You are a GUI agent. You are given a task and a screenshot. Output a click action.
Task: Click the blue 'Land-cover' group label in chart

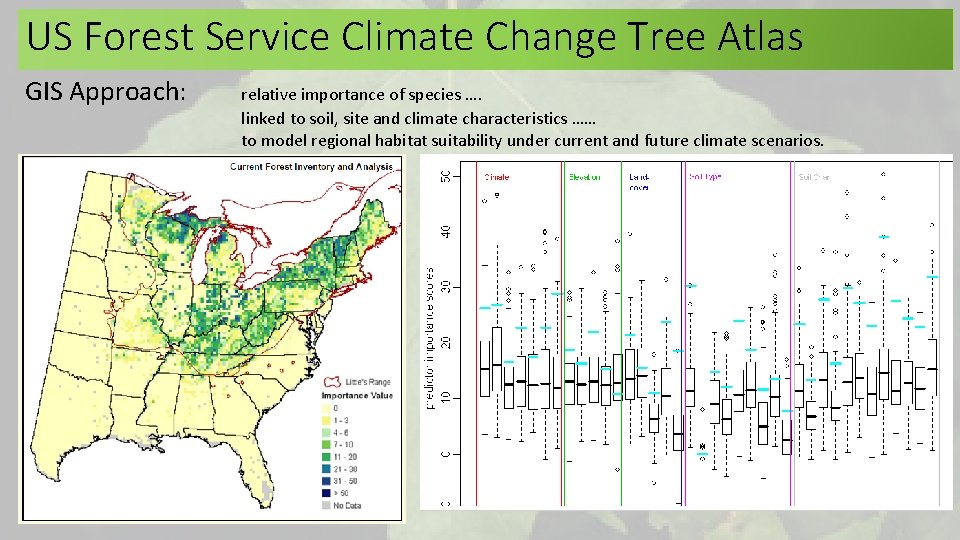pyautogui.click(x=639, y=182)
